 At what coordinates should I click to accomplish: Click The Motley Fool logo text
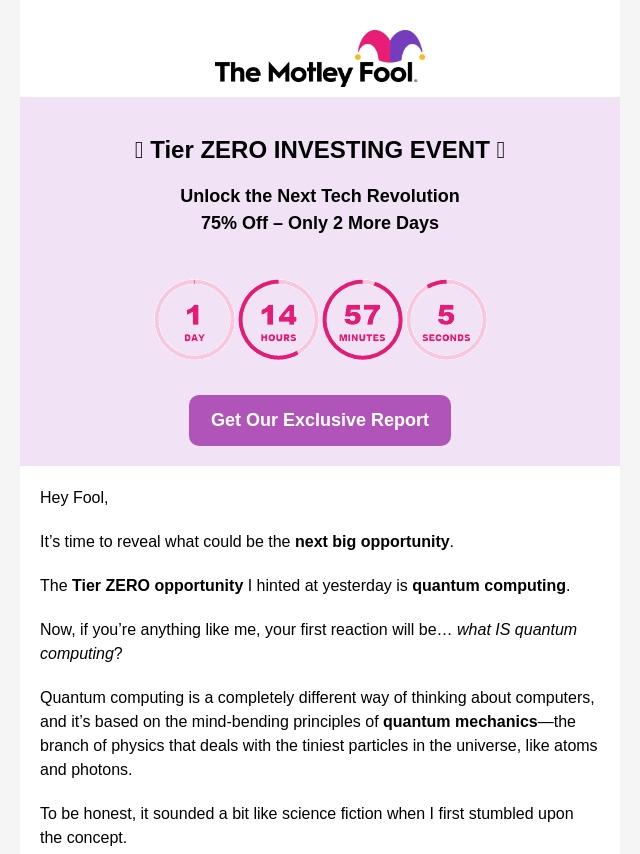click(x=316, y=72)
